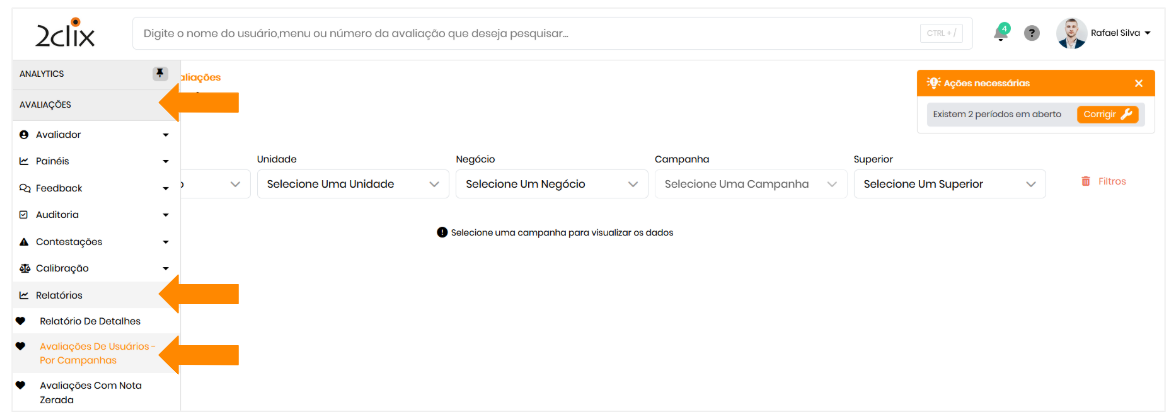Favorite Relatório De Detalhes with heart icon
The width and height of the screenshot is (1172, 418).
(21, 321)
